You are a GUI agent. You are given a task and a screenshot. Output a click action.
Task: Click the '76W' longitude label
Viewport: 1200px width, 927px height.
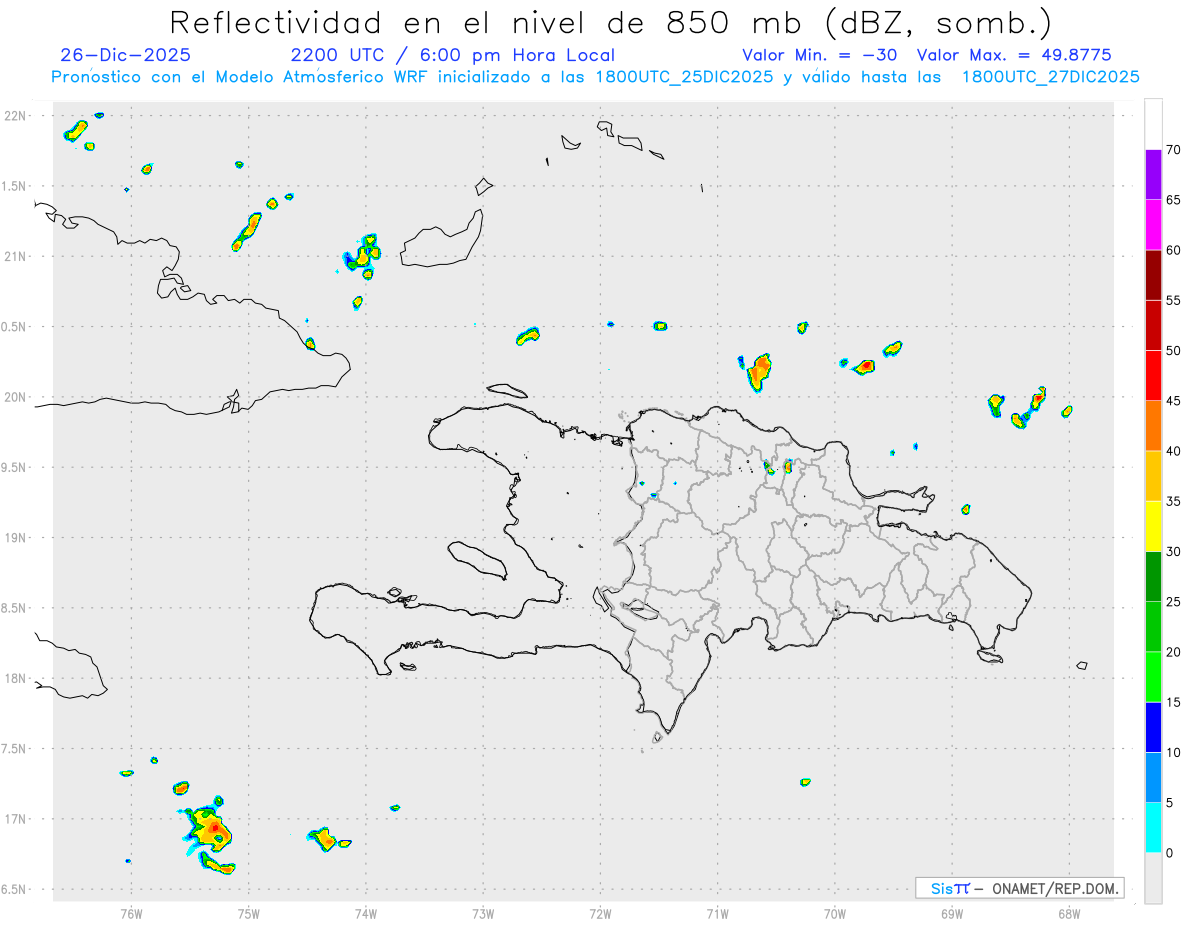click(131, 913)
